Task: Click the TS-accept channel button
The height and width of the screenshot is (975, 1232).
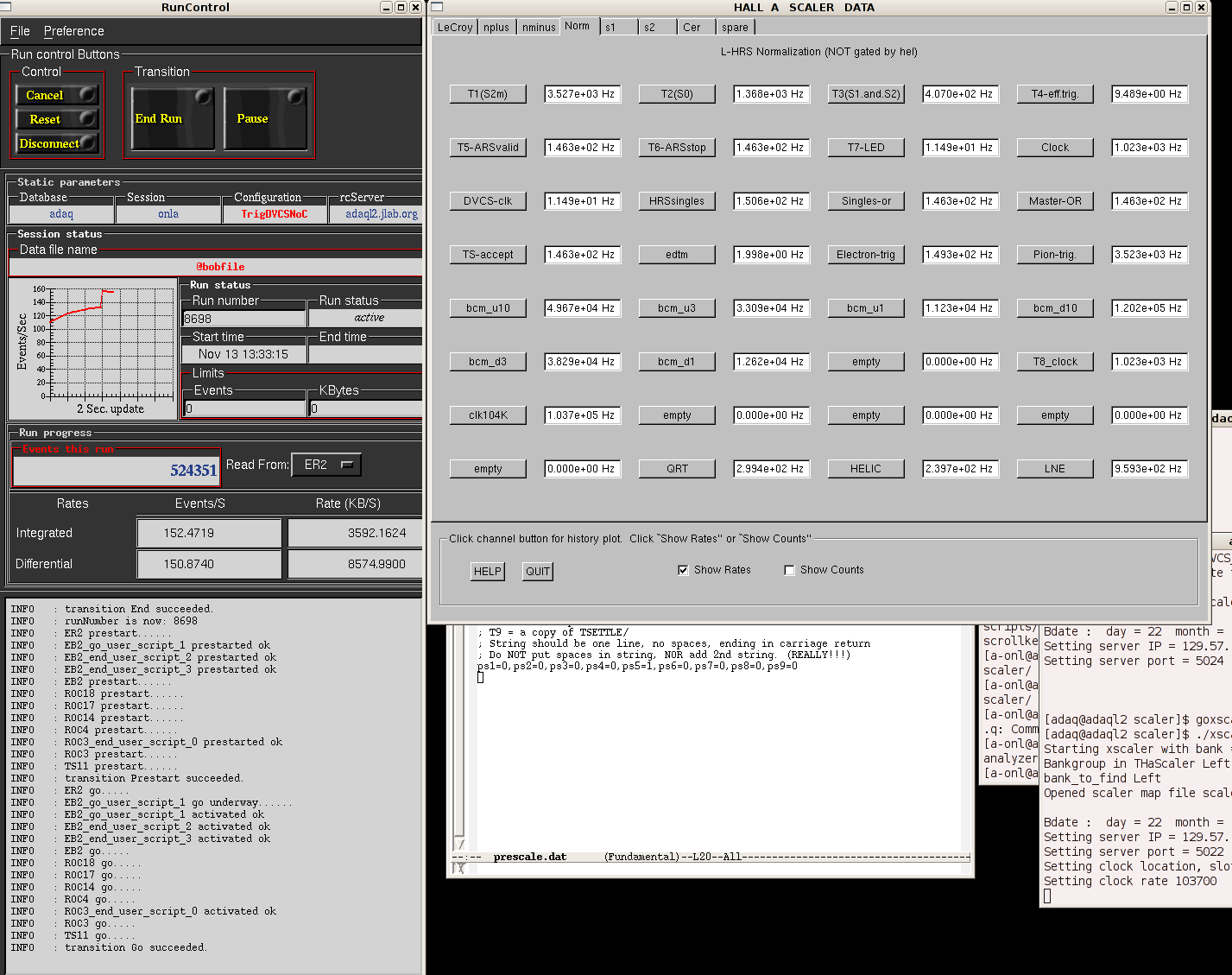Action: tap(488, 255)
